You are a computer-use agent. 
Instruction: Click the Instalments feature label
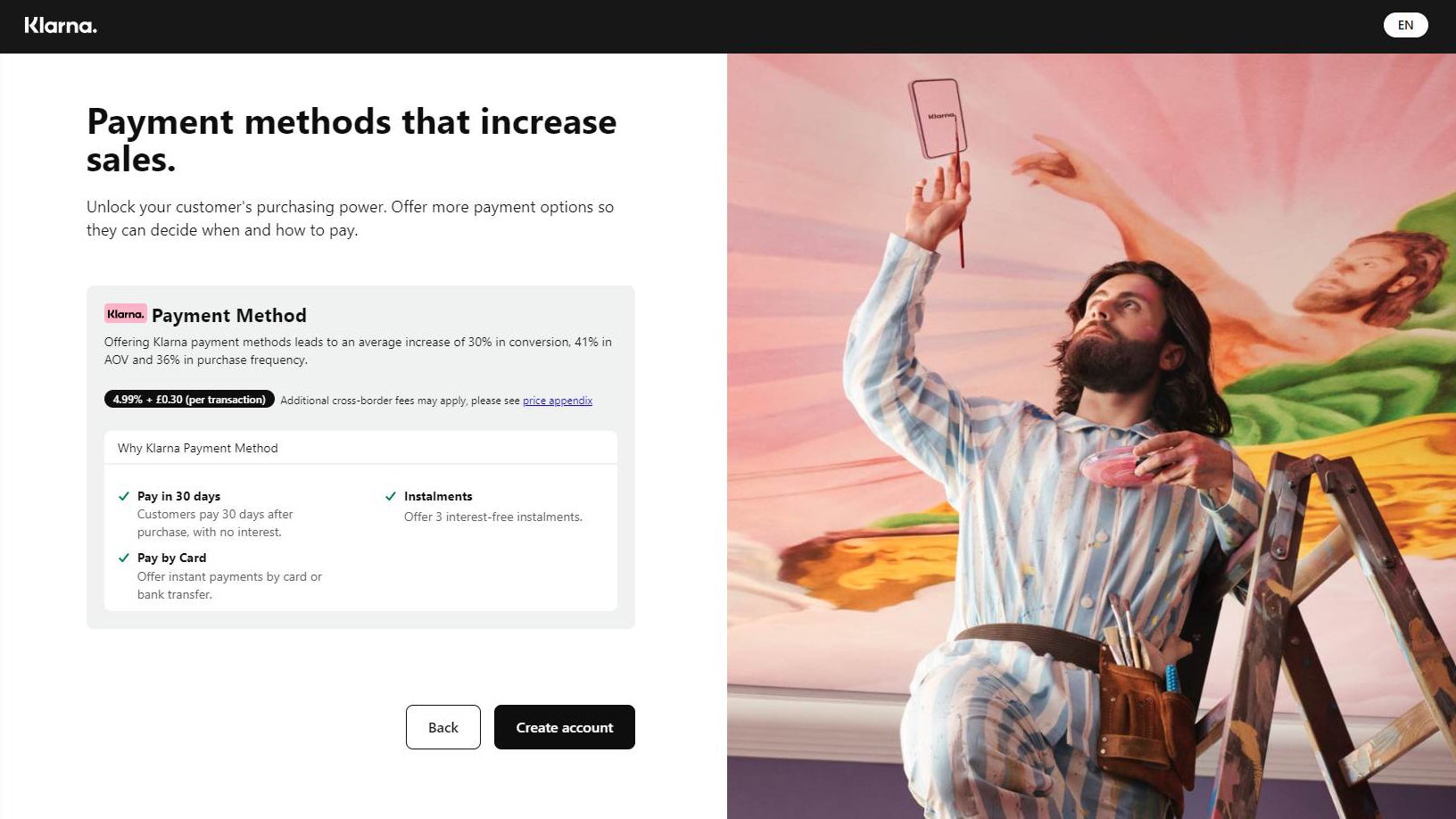click(438, 496)
